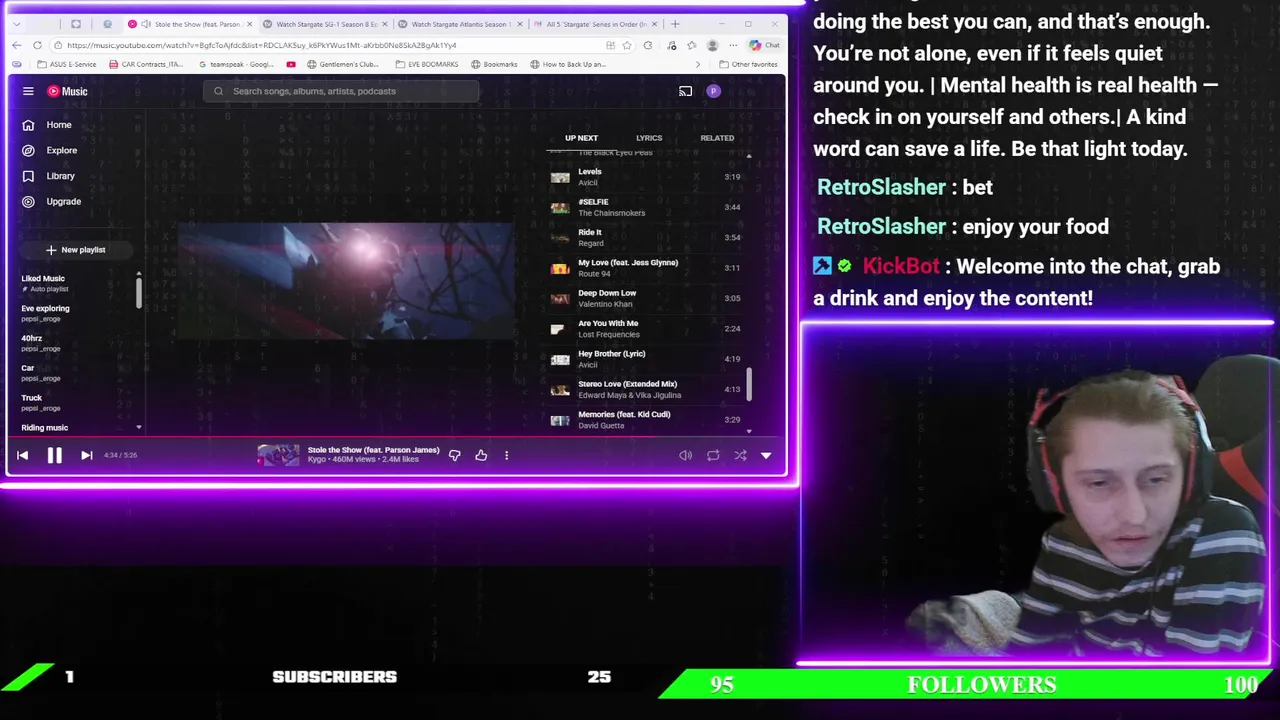The image size is (1280, 720).
Task: Open ASUS E-Service bookmark
Action: [68, 64]
